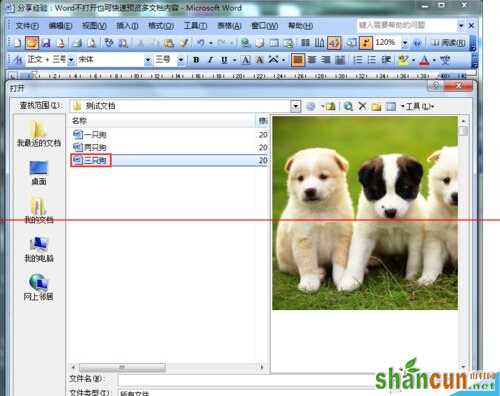500x396 pixels.
Task: Expand the font size 三号 dropdown
Action: point(180,60)
